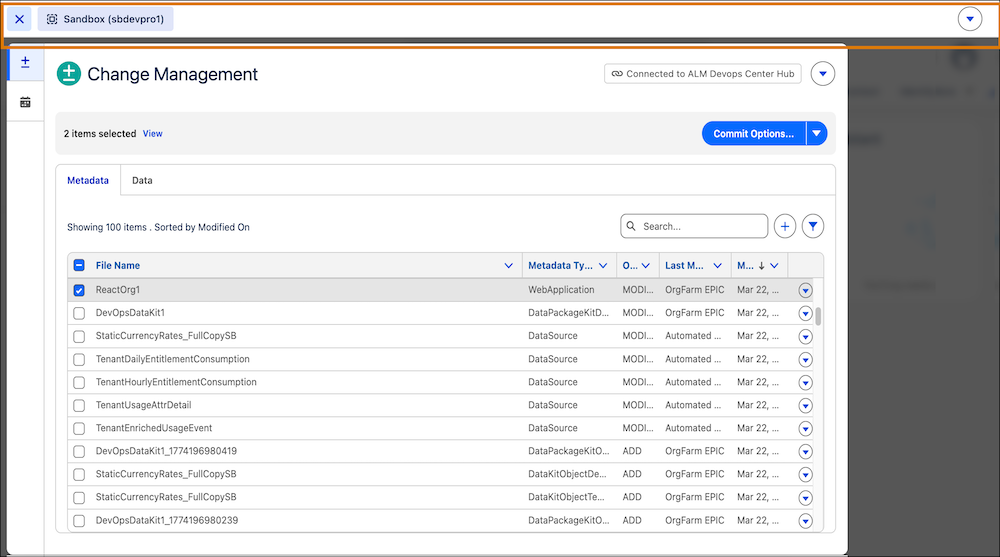Switch to the Metadata tab

click(x=88, y=181)
